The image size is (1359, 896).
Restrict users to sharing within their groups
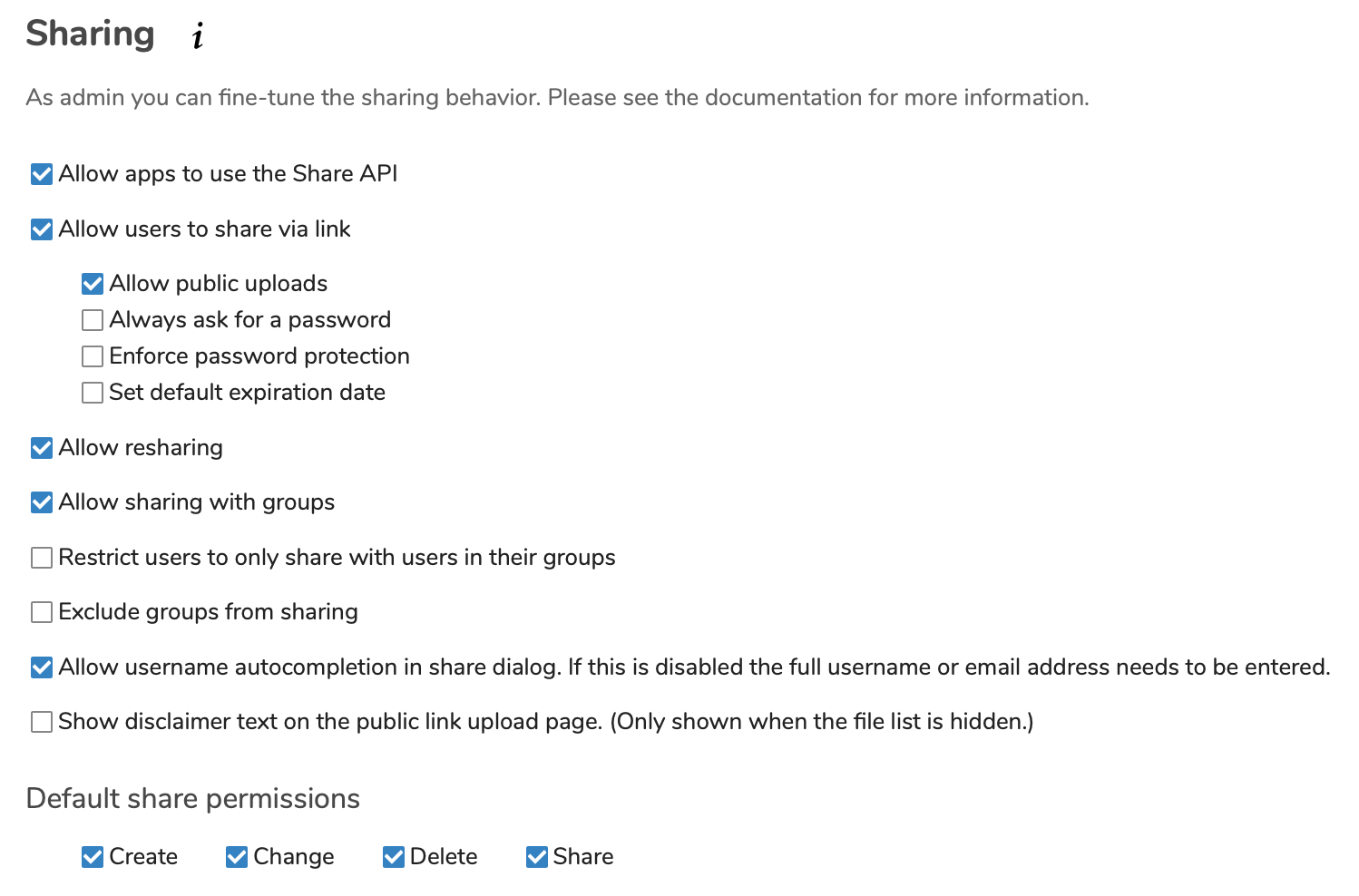42,558
